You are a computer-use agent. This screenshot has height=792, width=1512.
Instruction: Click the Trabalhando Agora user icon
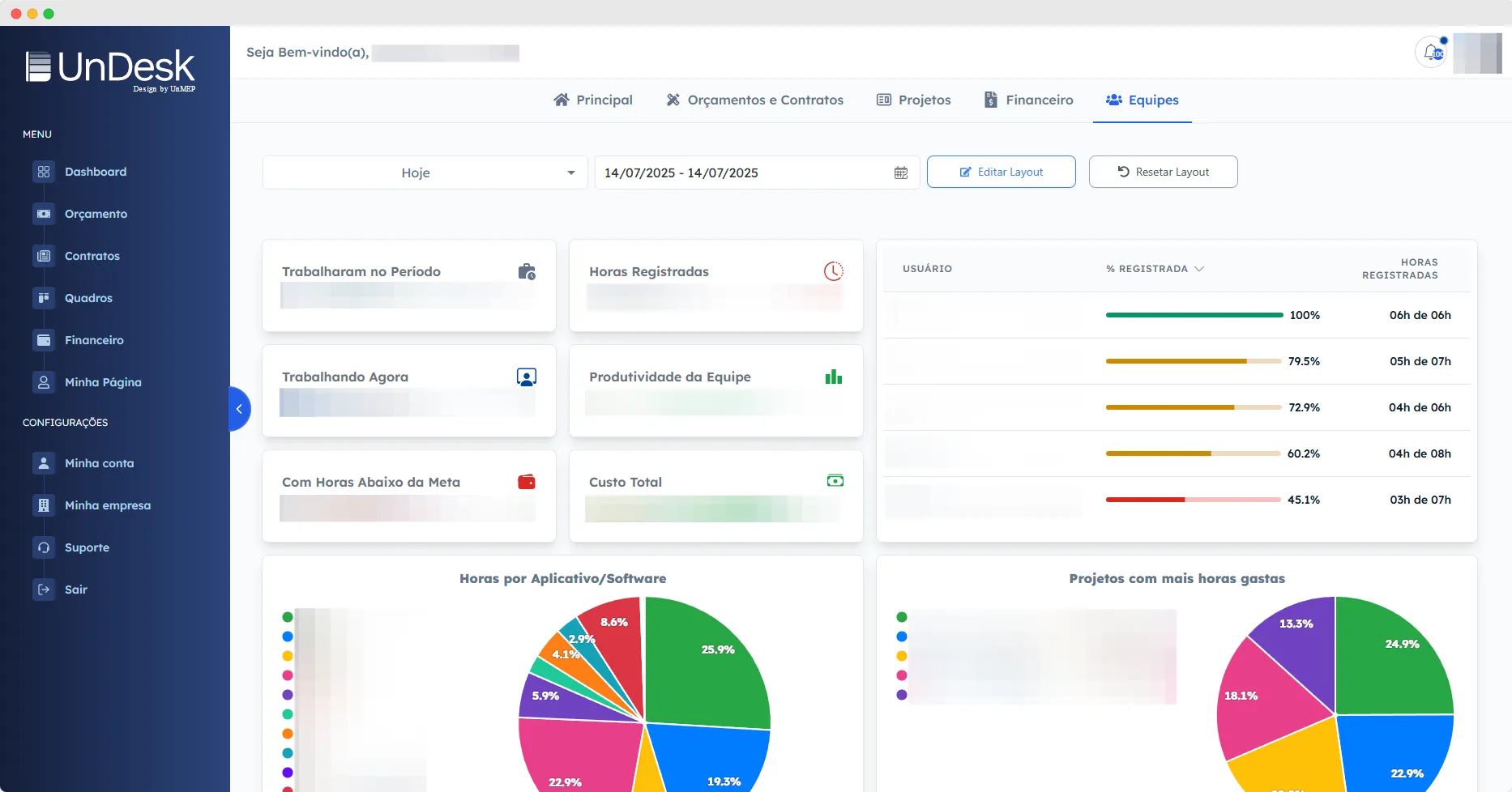coord(526,377)
